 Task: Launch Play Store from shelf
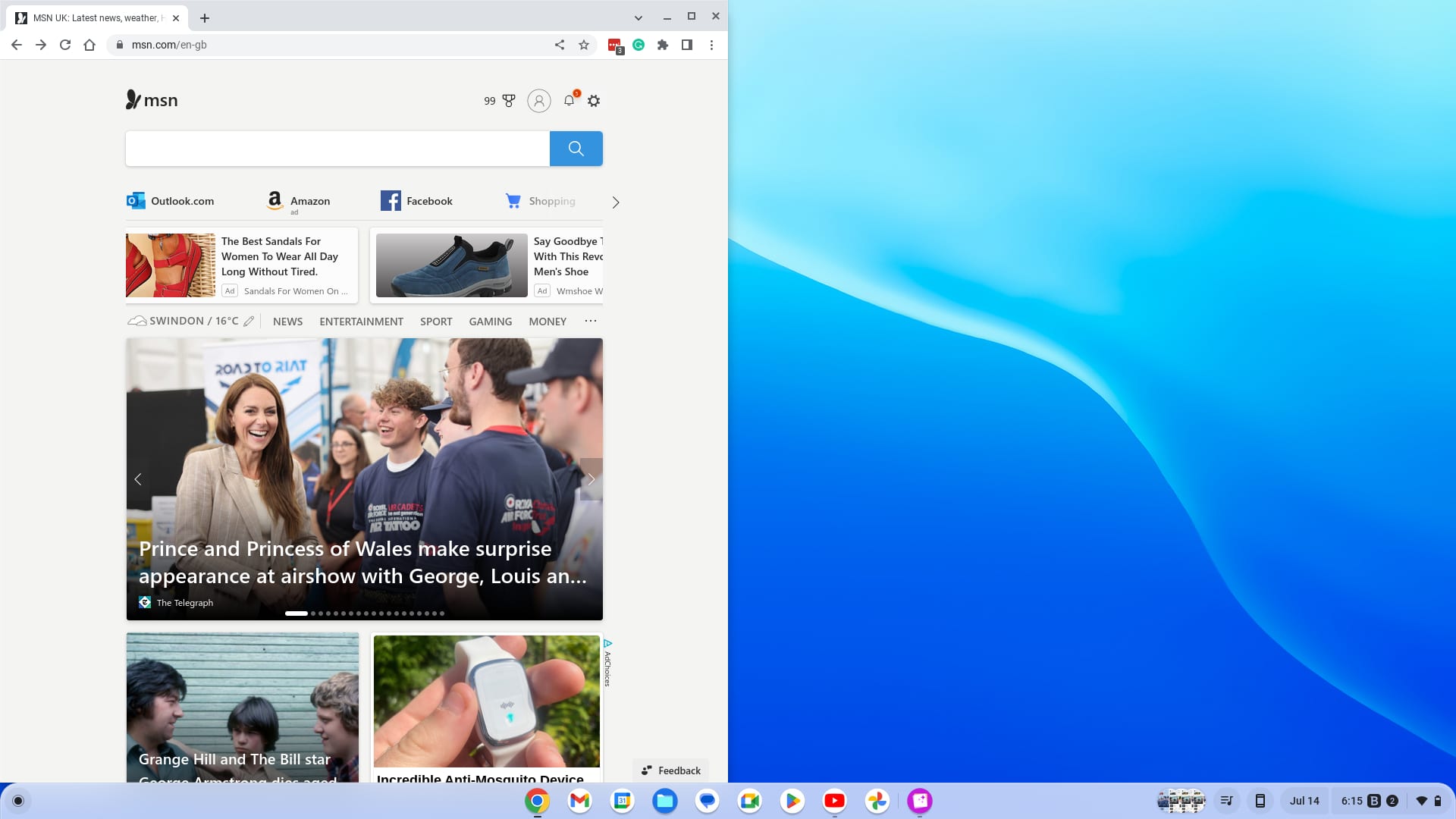(x=792, y=801)
